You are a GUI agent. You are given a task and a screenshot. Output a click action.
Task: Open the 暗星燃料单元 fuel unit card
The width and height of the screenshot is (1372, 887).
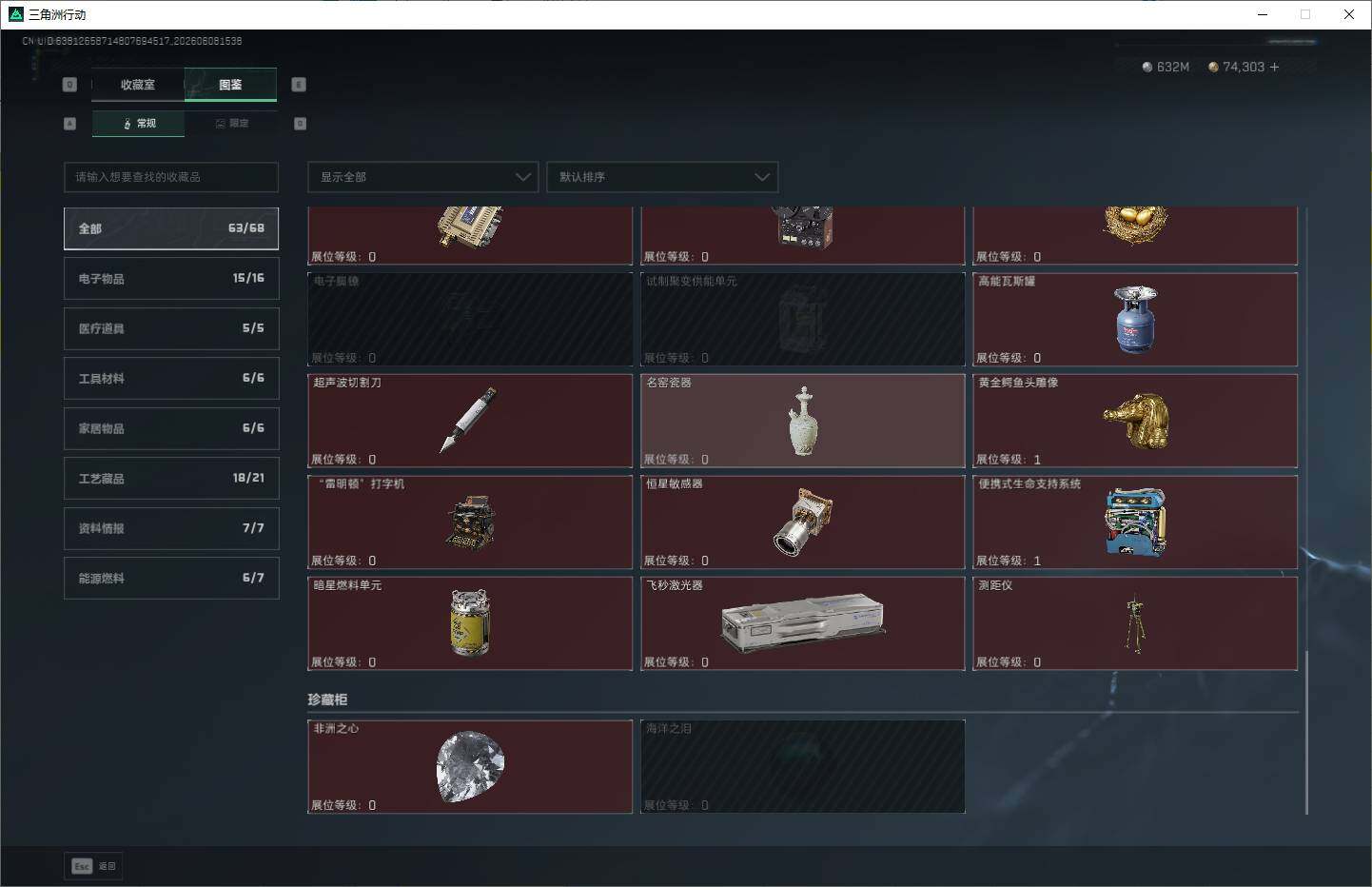470,623
